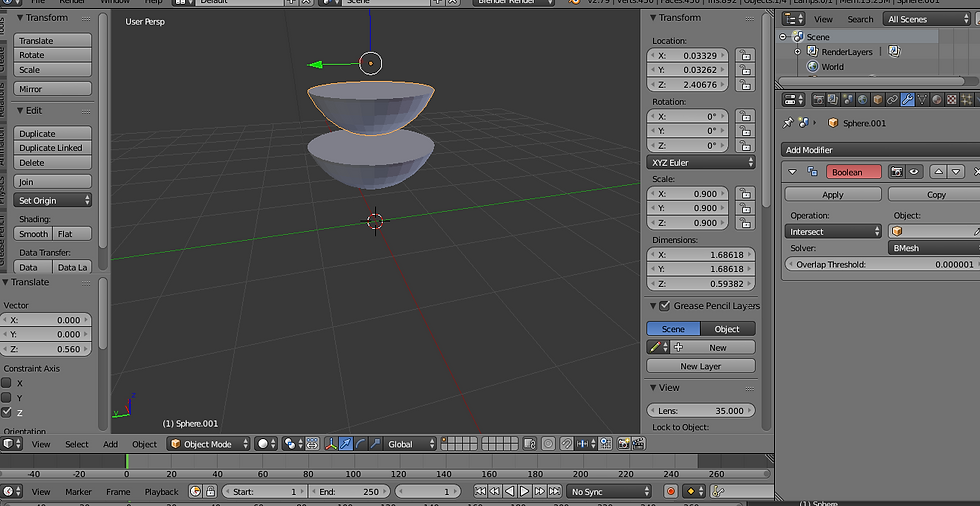Image resolution: width=980 pixels, height=506 pixels.
Task: Enable the X constraint axis checkbox
Action: pos(7,383)
